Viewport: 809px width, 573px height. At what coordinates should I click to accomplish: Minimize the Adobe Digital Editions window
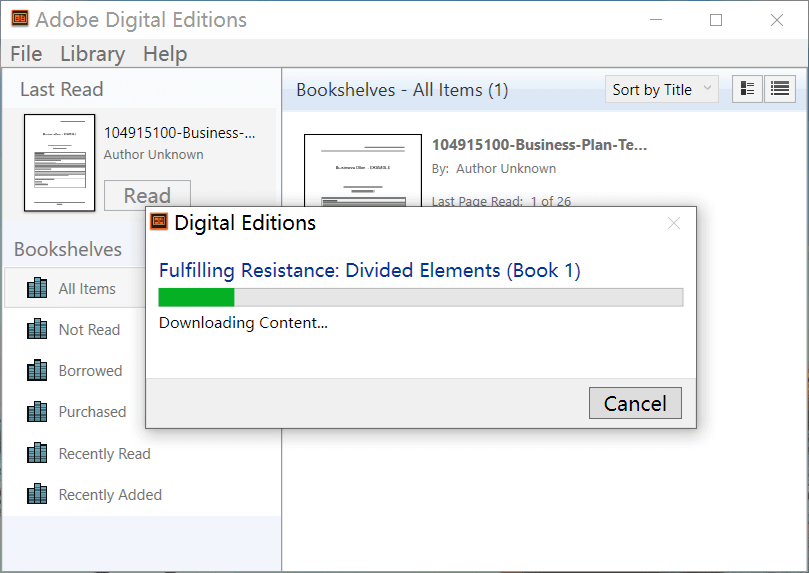[656, 20]
